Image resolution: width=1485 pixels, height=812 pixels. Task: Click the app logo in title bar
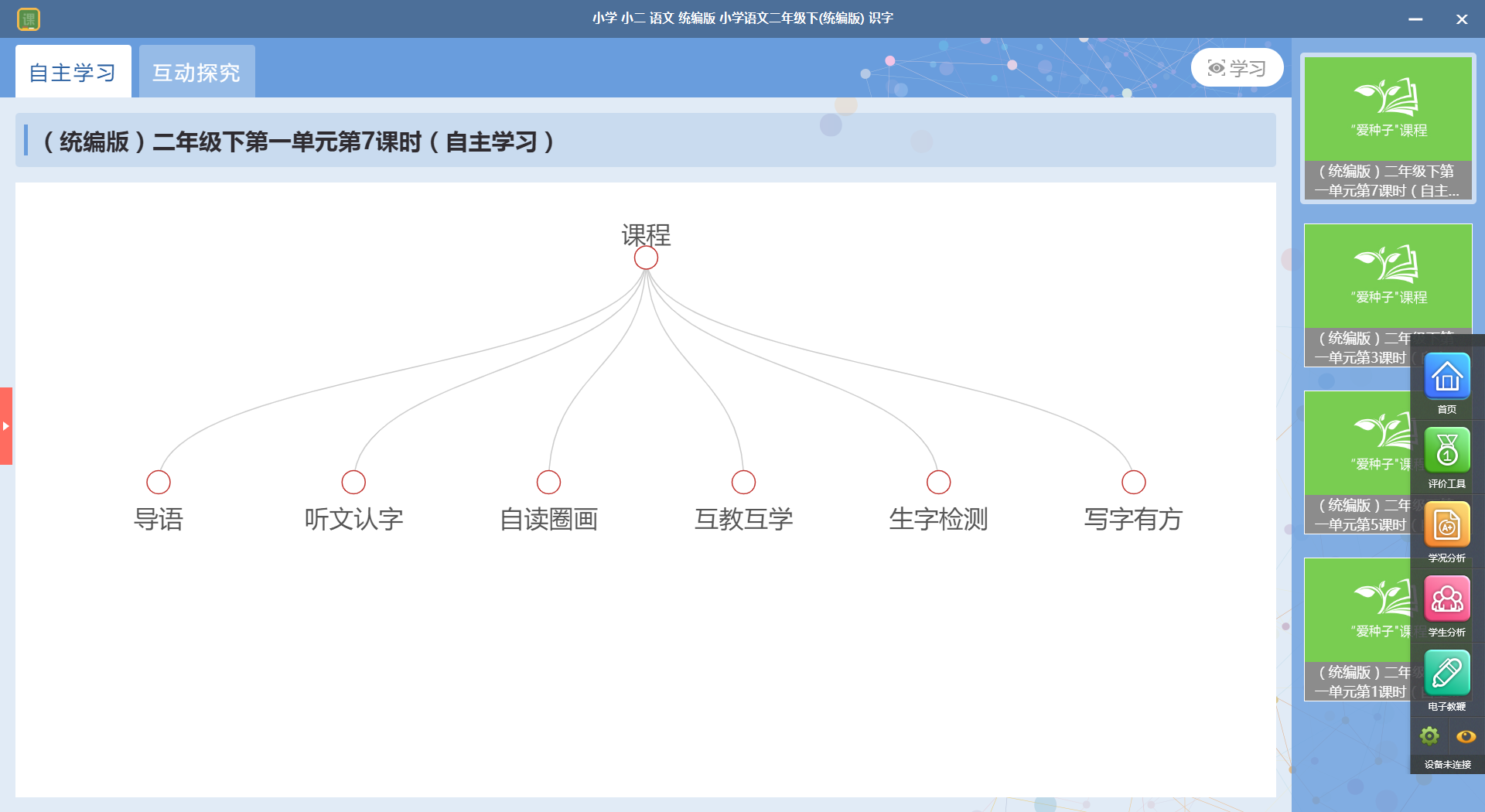pyautogui.click(x=29, y=19)
